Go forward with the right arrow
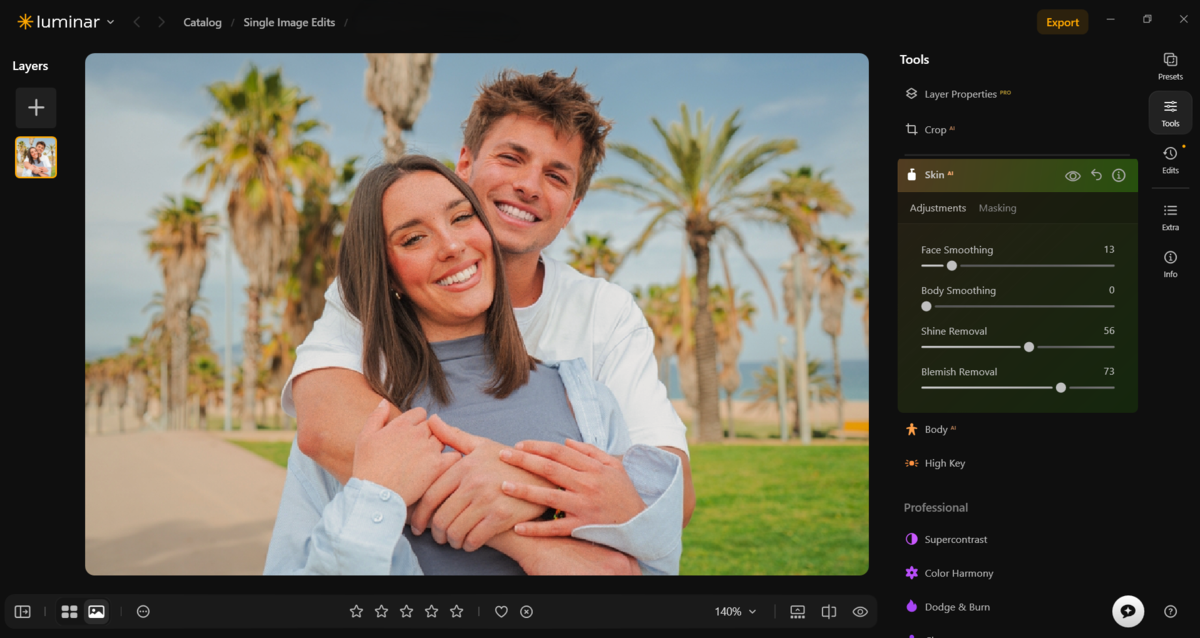Viewport: 1200px width, 638px height. tap(161, 22)
